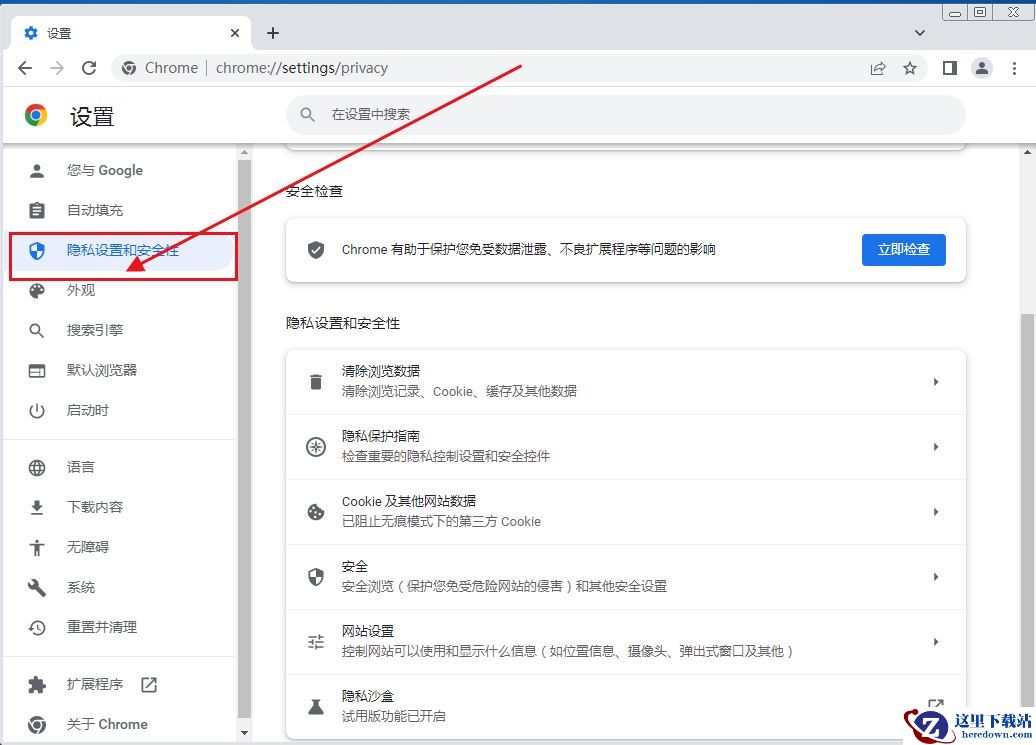Click the reload page icon

click(89, 68)
